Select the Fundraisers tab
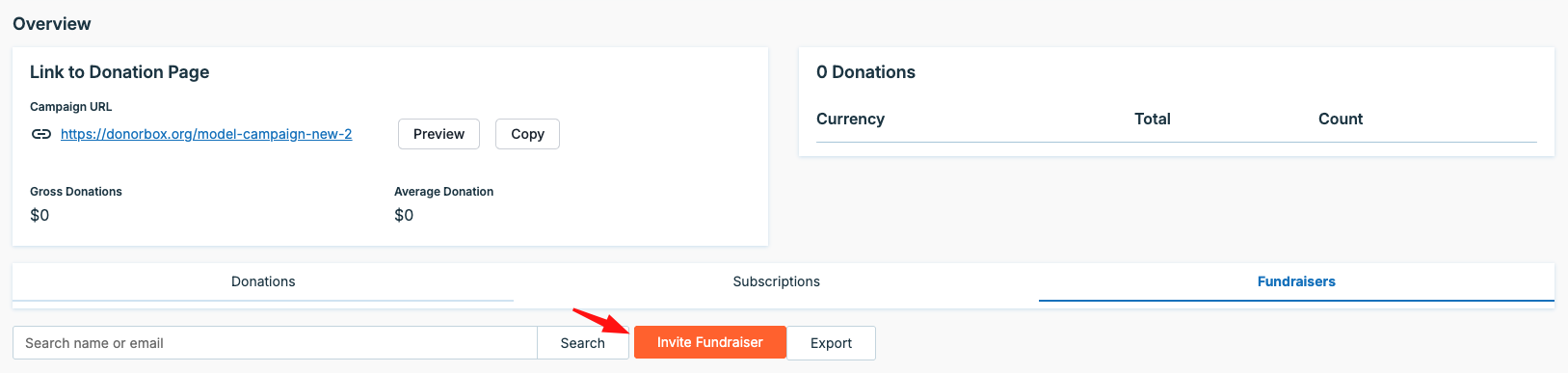Image resolution: width=1568 pixels, height=373 pixels. click(1296, 281)
